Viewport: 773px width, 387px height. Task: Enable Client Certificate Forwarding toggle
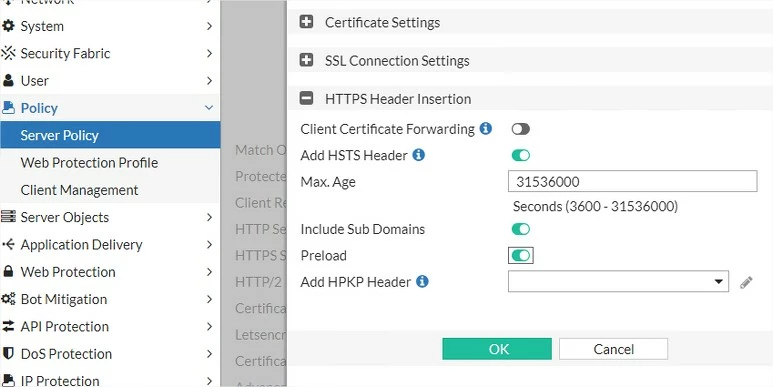click(x=521, y=129)
